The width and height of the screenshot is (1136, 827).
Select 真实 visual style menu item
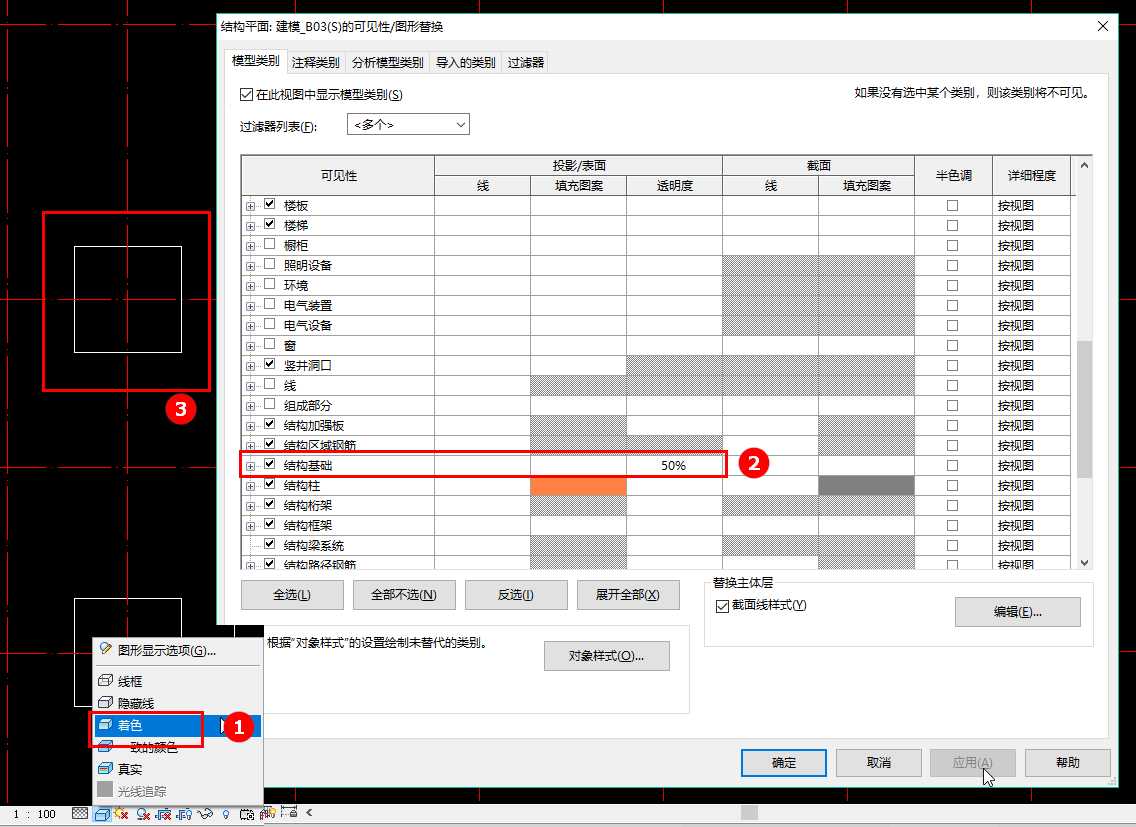pos(130,769)
